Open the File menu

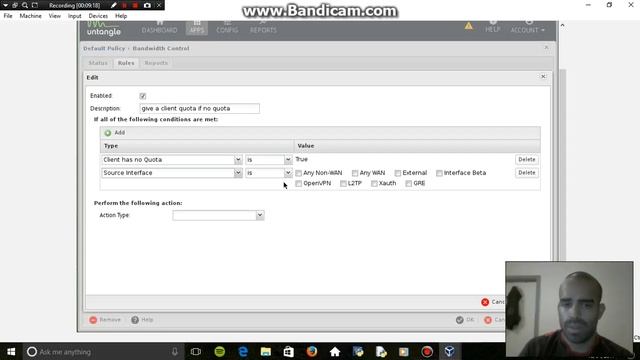click(8, 16)
